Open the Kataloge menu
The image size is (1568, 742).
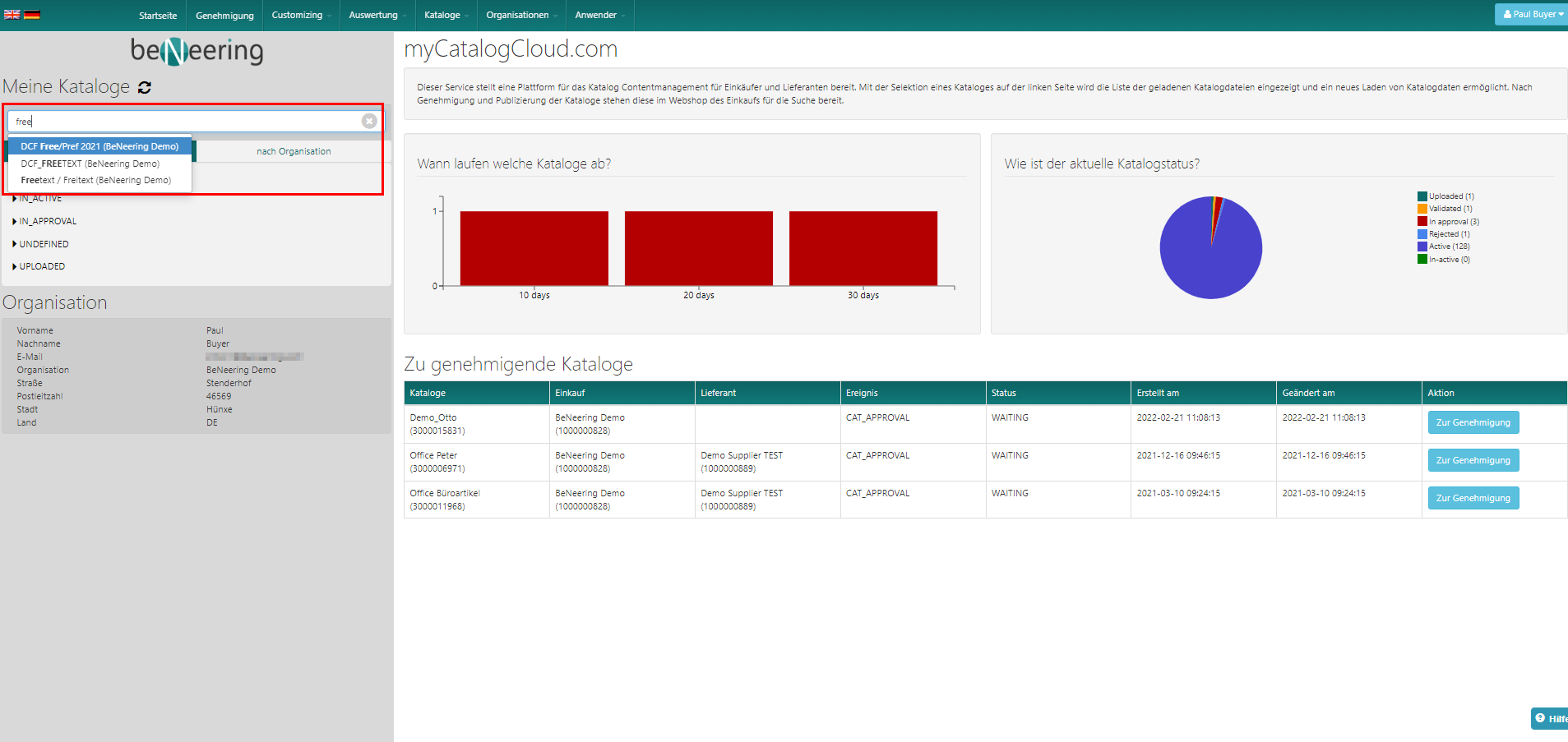(446, 16)
